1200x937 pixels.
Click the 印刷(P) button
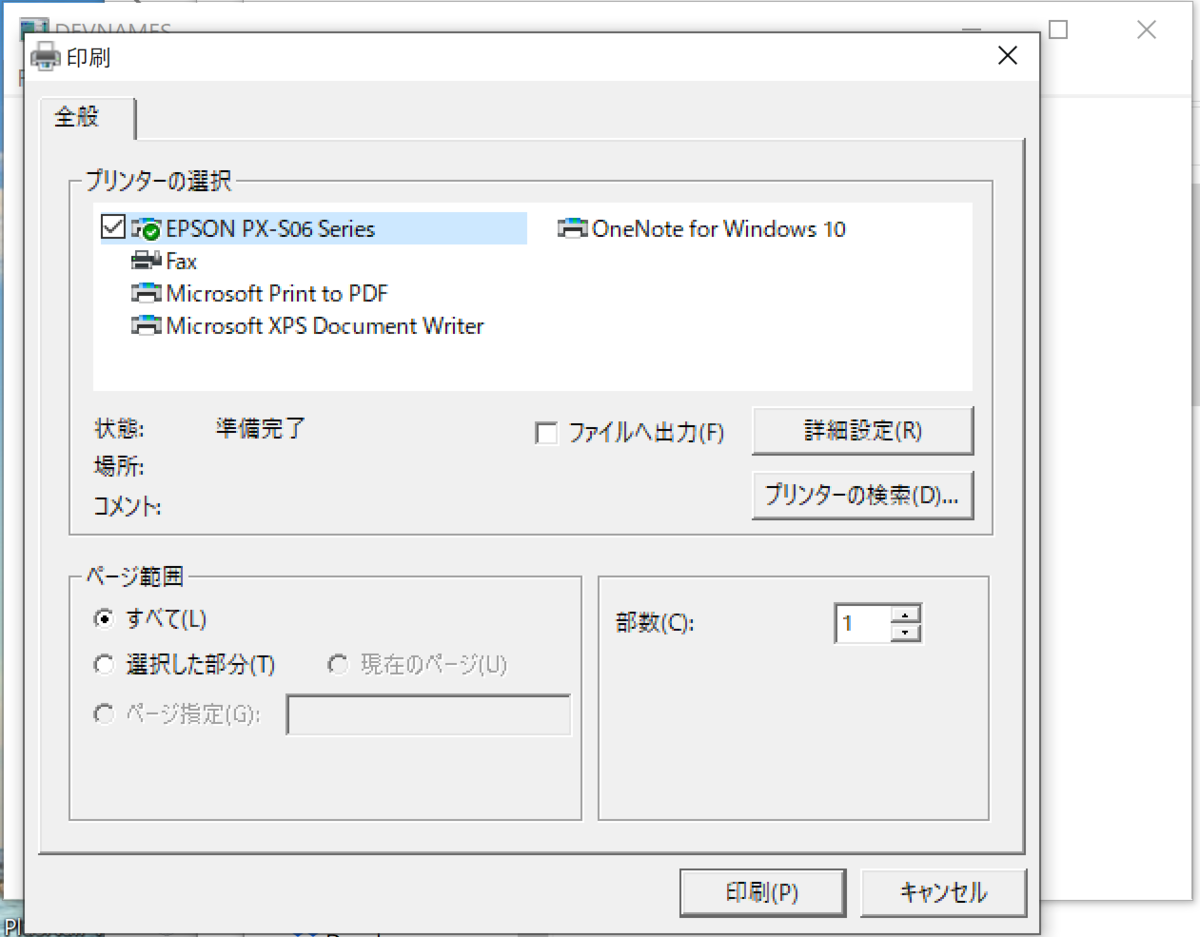(762, 892)
